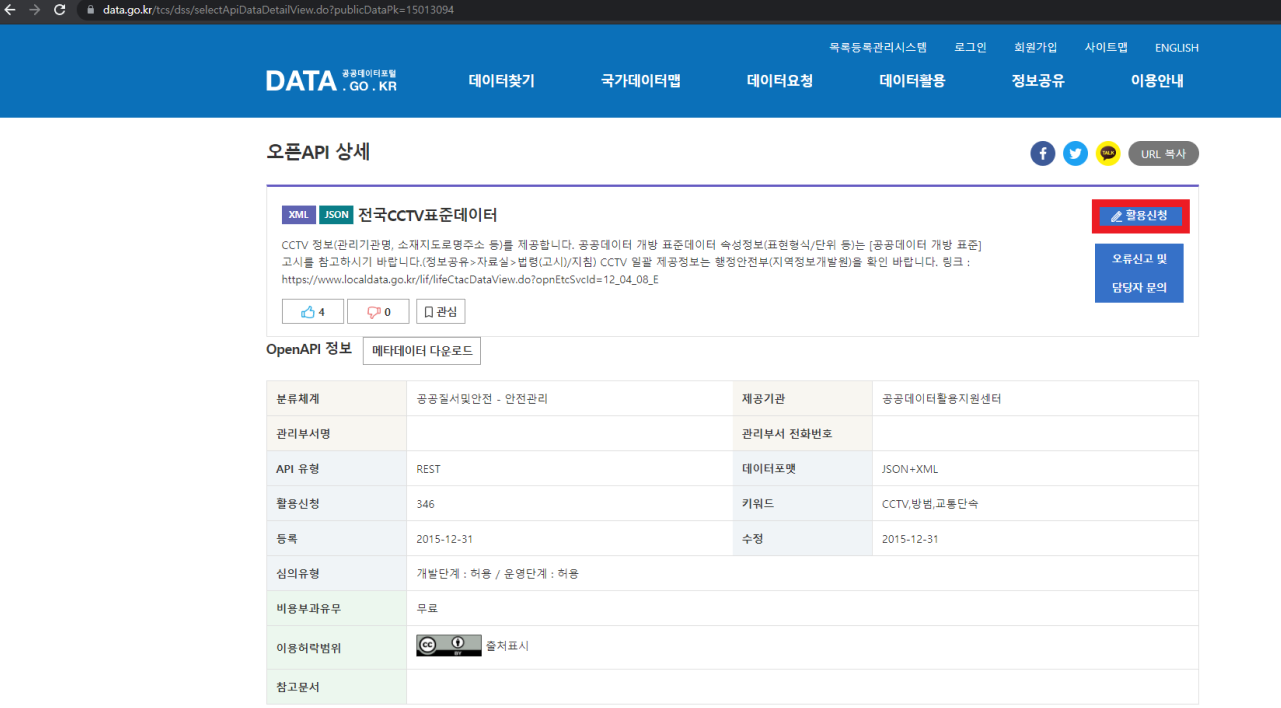The width and height of the screenshot is (1281, 708).
Task: Click the browser forward arrow
Action: pos(36,9)
